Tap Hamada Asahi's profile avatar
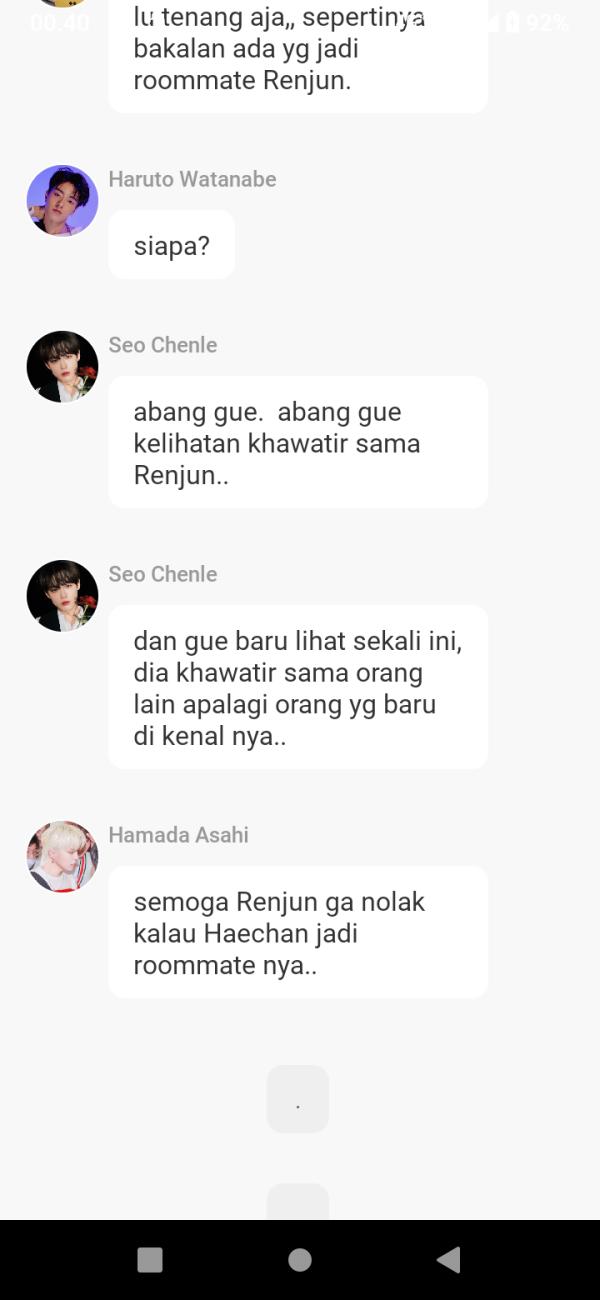Image resolution: width=600 pixels, height=1300 pixels. [x=62, y=857]
